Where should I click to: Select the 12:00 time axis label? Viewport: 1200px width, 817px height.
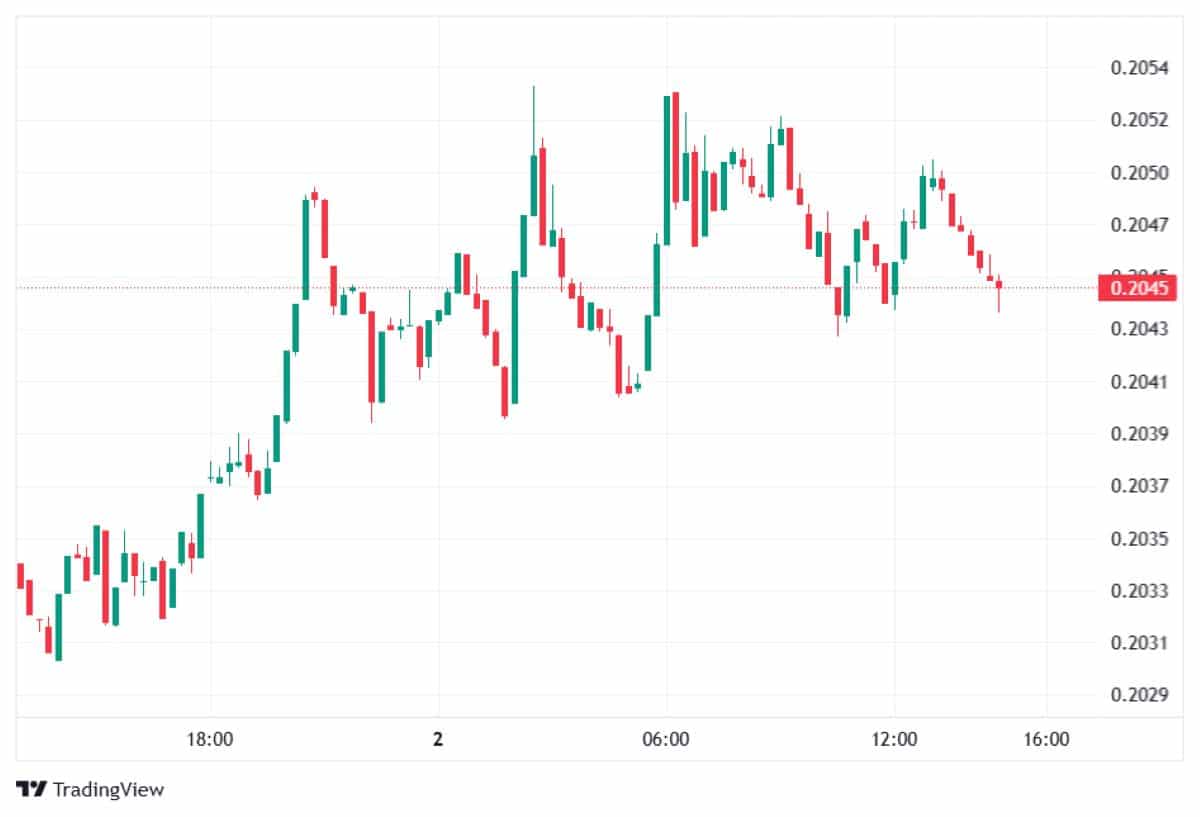click(894, 740)
